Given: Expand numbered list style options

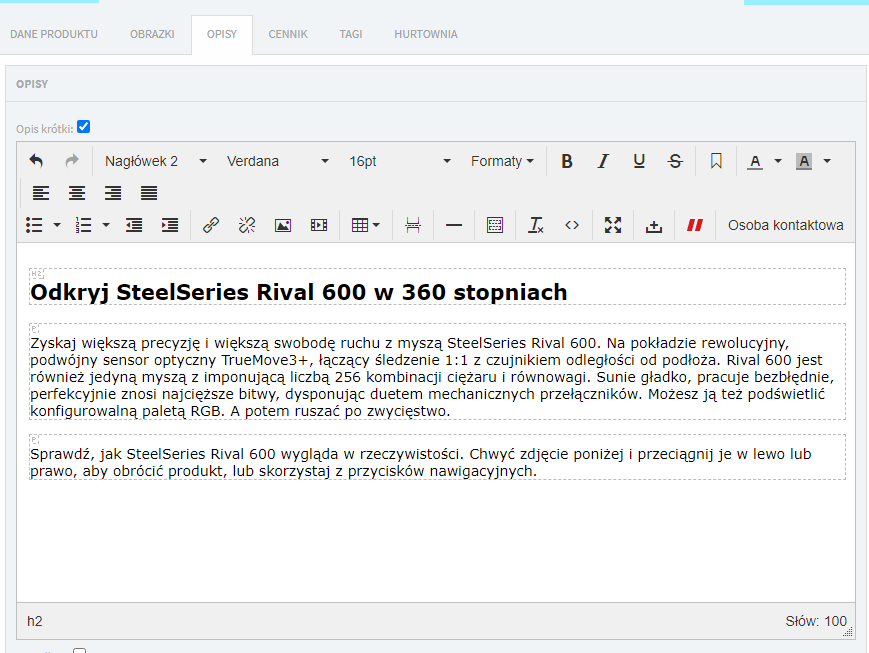Looking at the screenshot, I should pyautogui.click(x=106, y=225).
